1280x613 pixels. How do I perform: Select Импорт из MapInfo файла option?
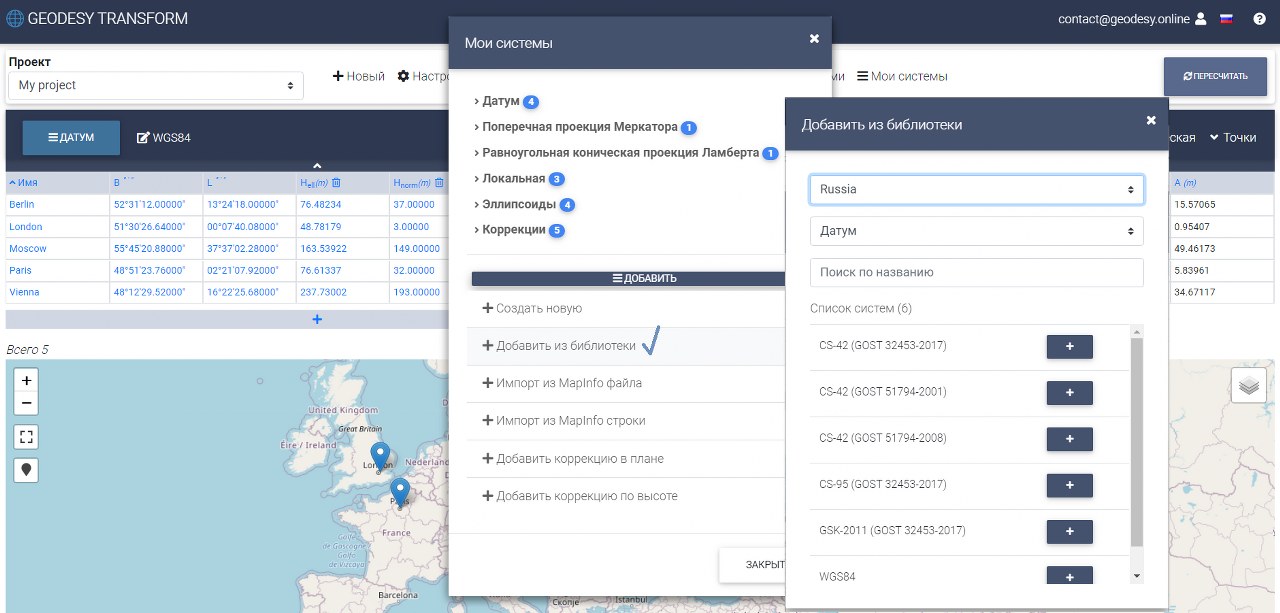pyautogui.click(x=568, y=383)
